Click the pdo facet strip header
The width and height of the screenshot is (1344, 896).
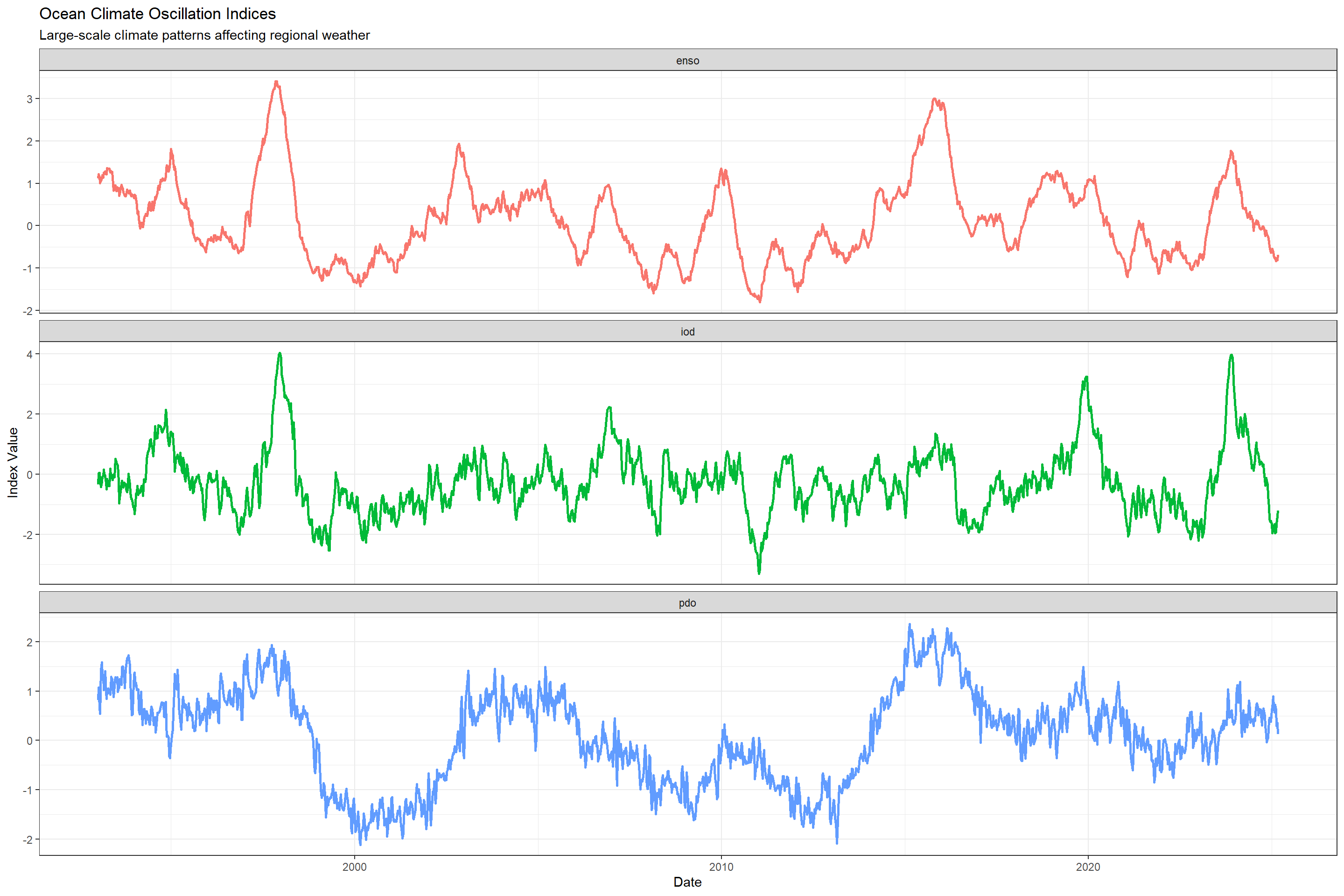(687, 603)
